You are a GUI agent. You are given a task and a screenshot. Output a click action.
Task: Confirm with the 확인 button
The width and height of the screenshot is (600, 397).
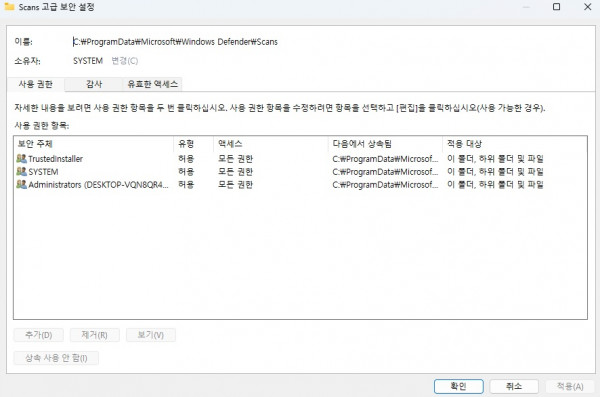click(459, 386)
